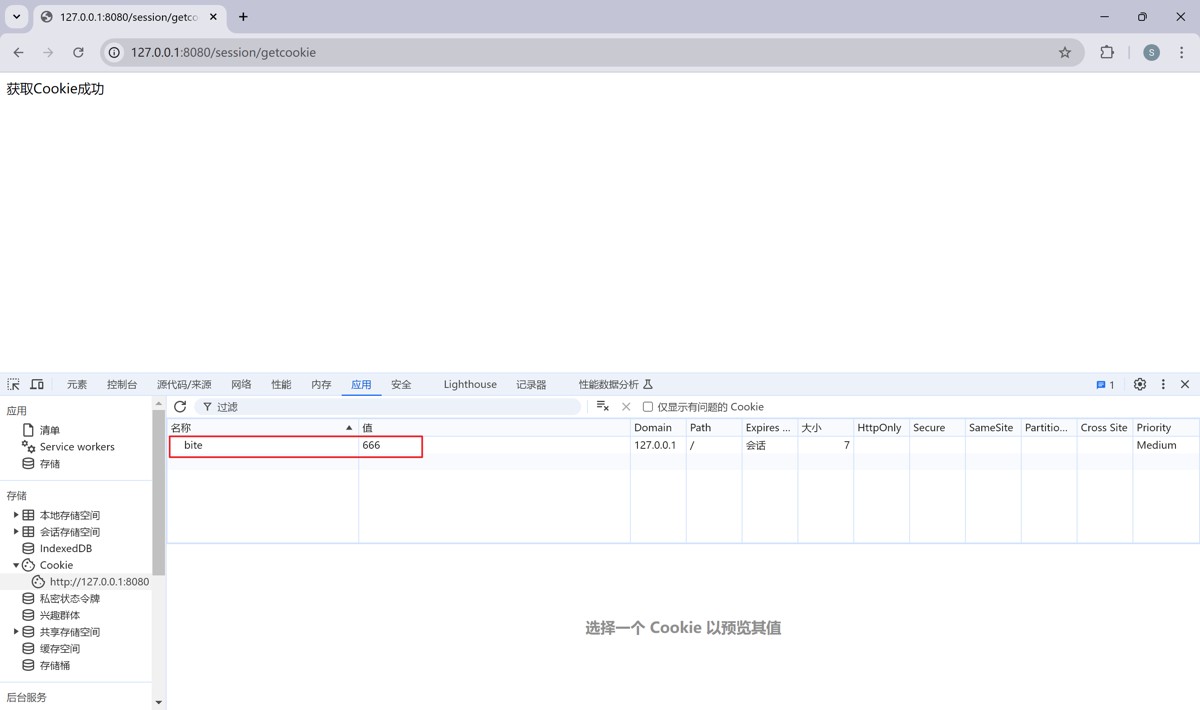1200x710 pixels.
Task: Sort cookies by 名称 column
Action: pos(262,427)
